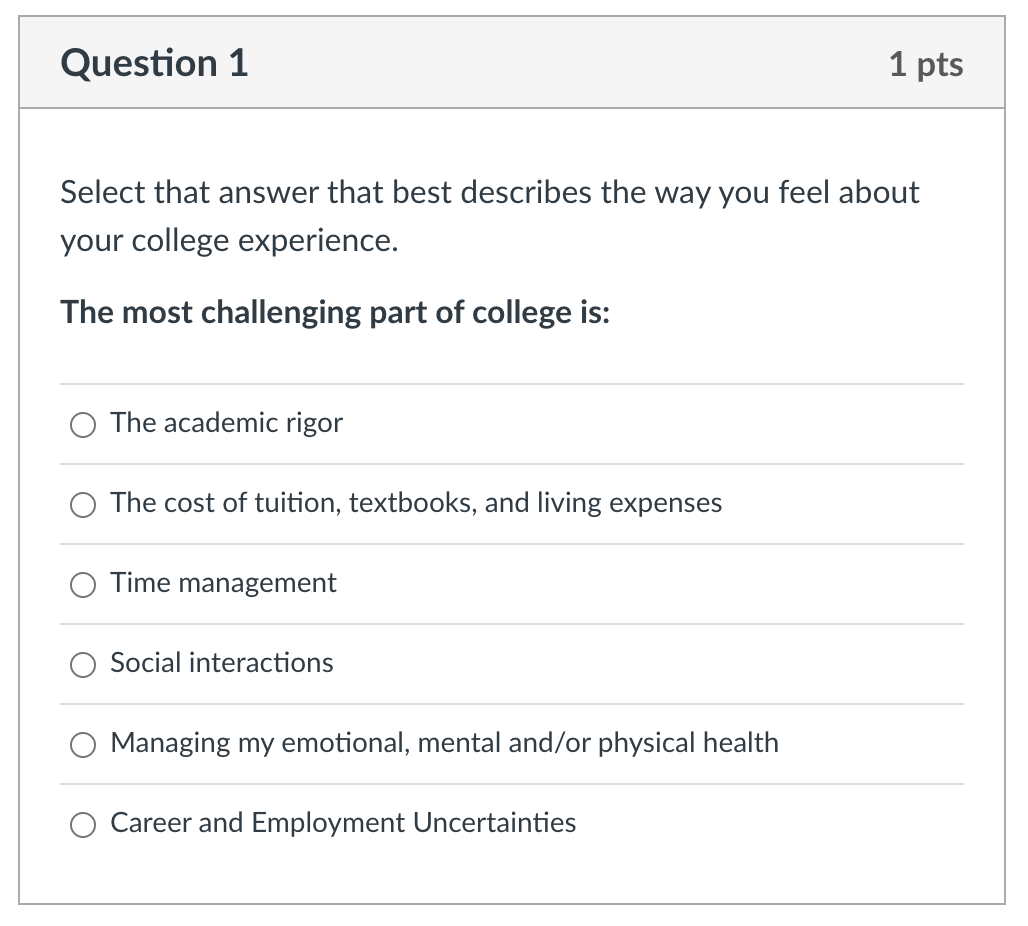Select the cost of tuition option
The width and height of the screenshot is (1028, 926).
click(83, 505)
